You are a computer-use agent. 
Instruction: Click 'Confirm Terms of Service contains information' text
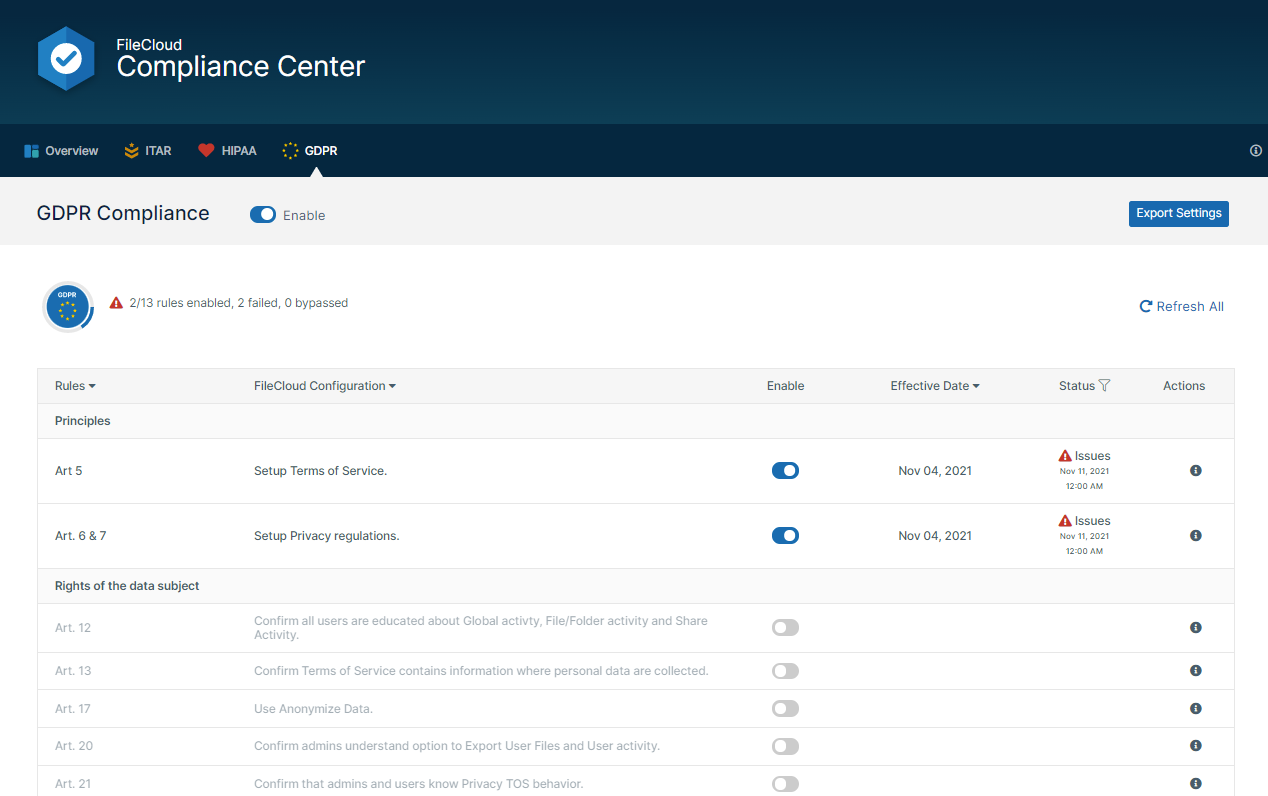(x=481, y=670)
